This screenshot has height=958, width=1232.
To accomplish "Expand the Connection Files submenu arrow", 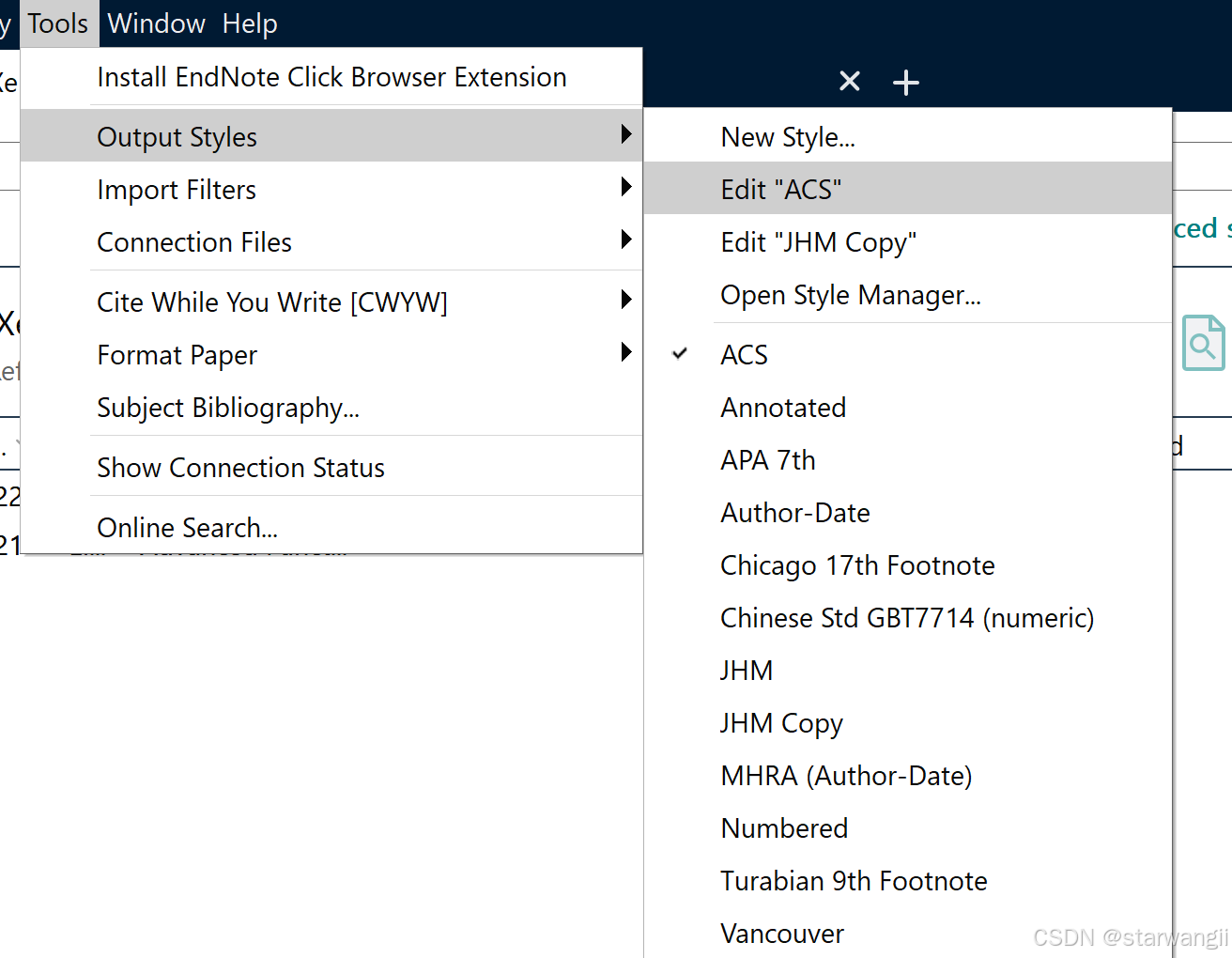I will (x=626, y=240).
